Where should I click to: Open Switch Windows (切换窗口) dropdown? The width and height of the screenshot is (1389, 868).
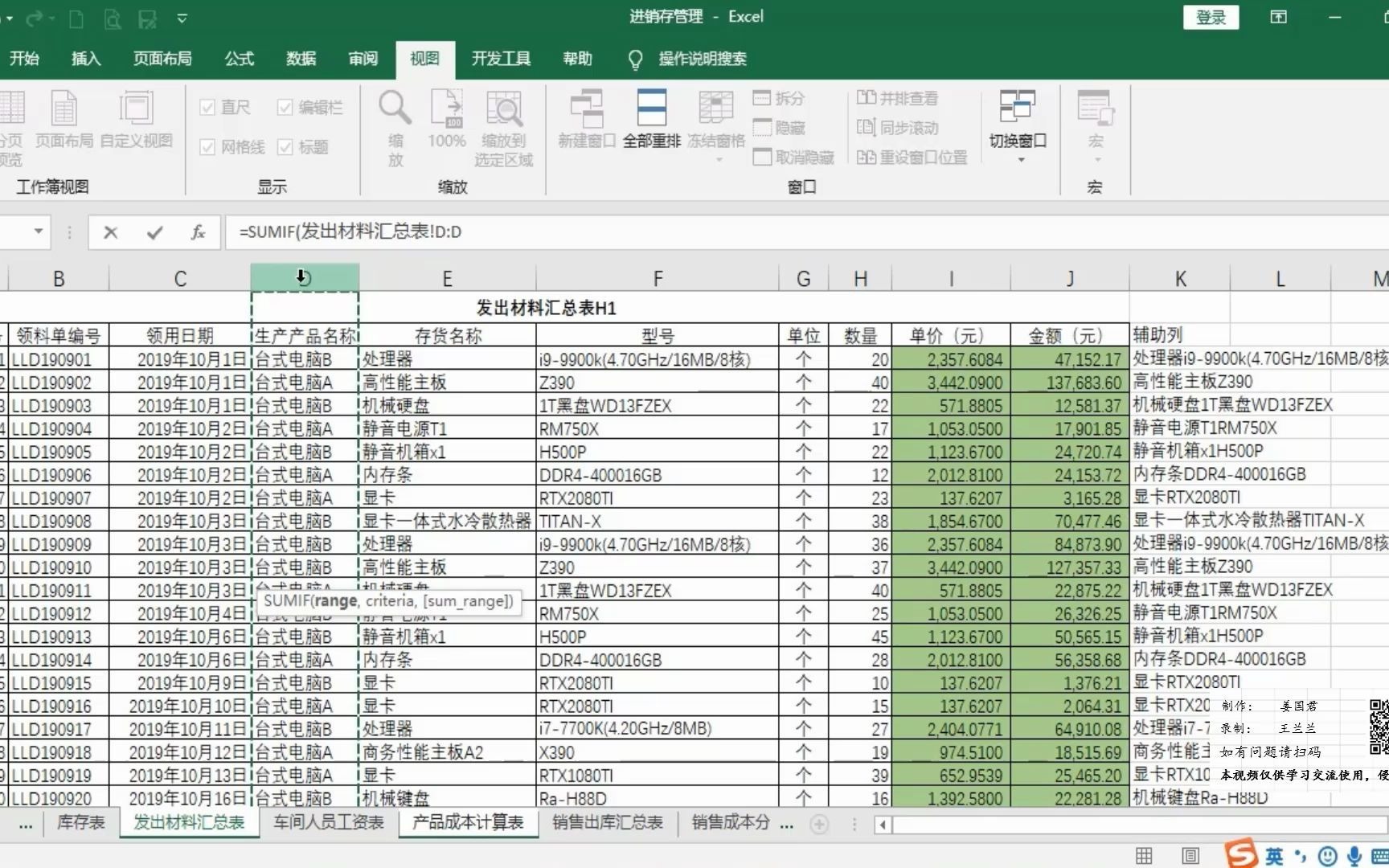click(x=1018, y=127)
